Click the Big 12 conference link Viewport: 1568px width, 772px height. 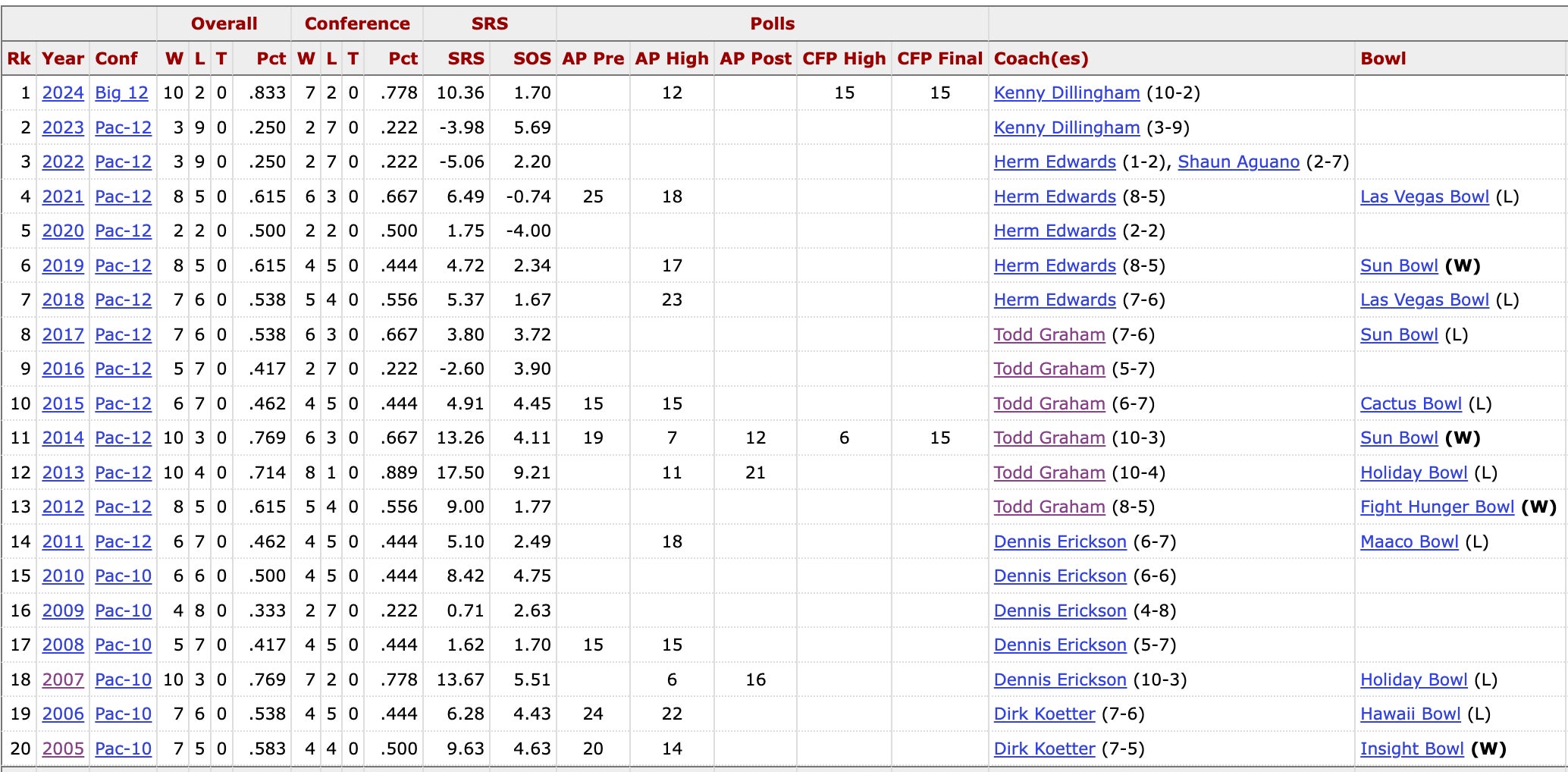pyautogui.click(x=121, y=93)
